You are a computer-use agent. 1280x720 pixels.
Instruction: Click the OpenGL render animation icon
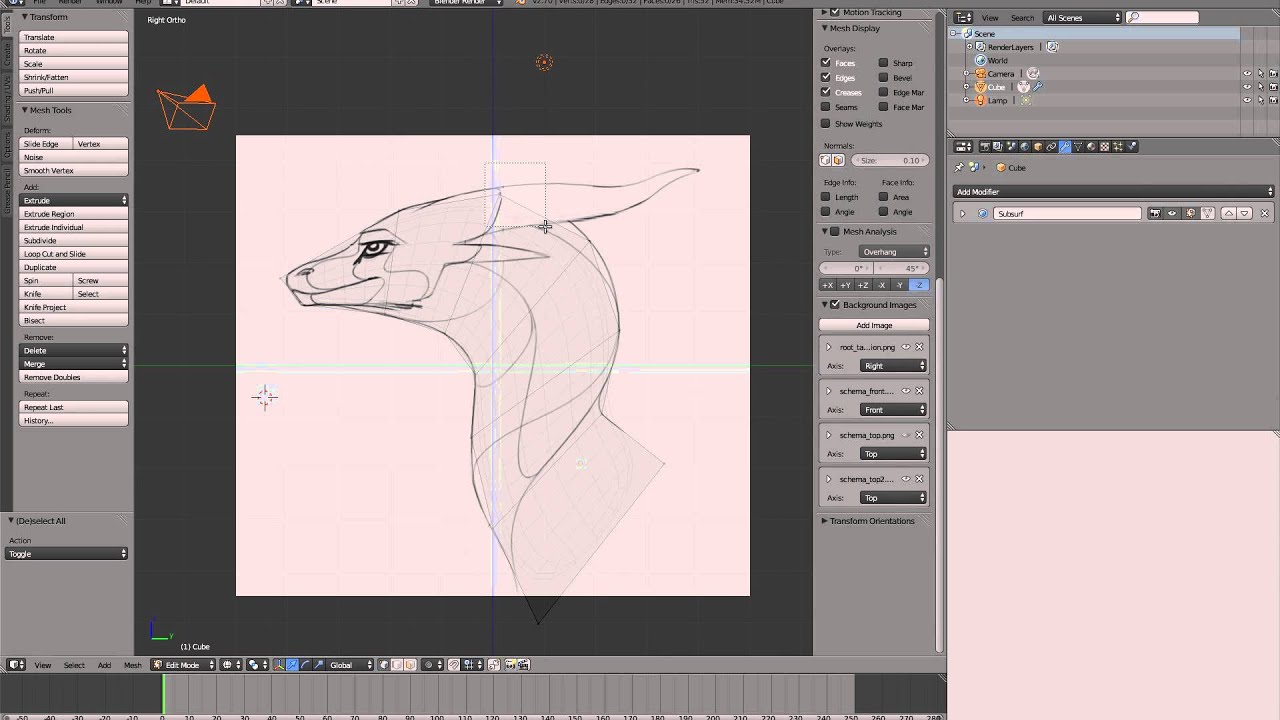(x=523, y=665)
